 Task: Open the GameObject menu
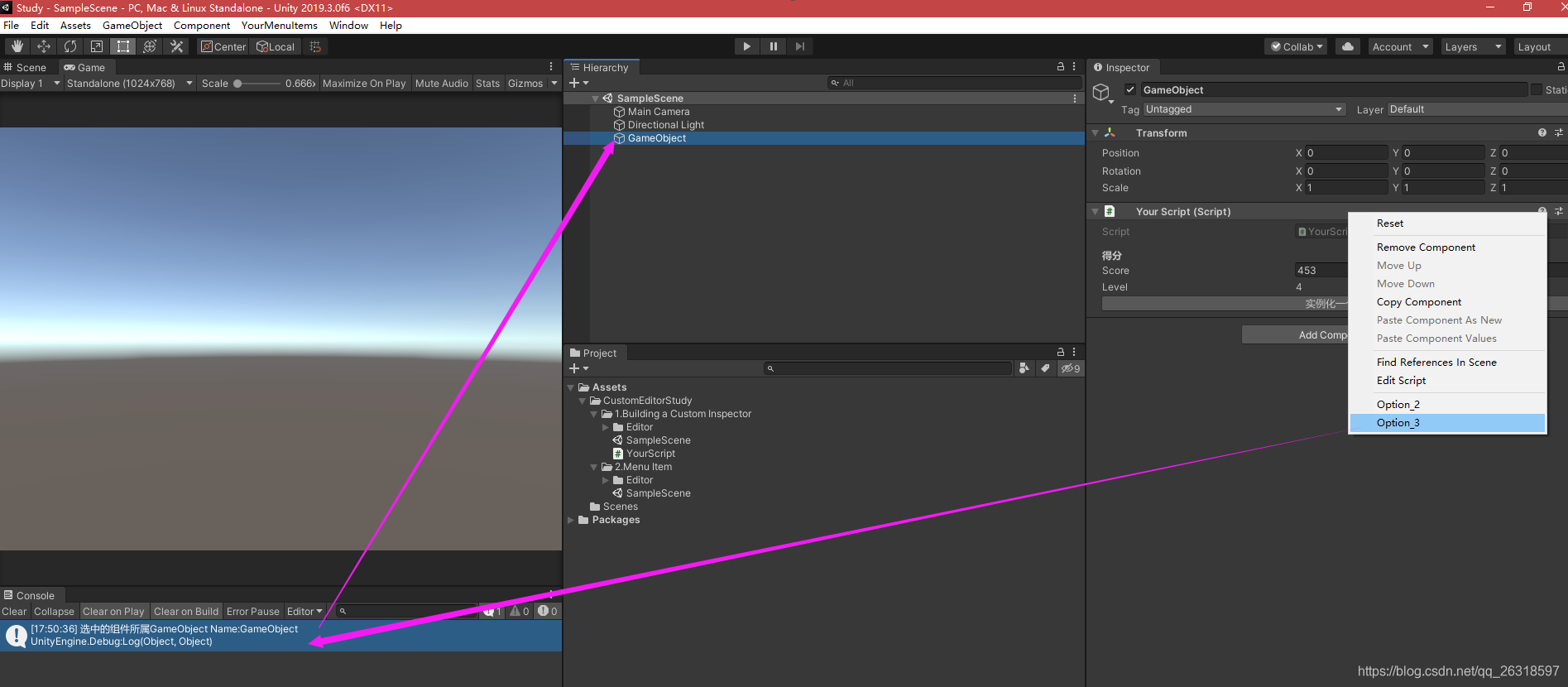pyautogui.click(x=132, y=26)
